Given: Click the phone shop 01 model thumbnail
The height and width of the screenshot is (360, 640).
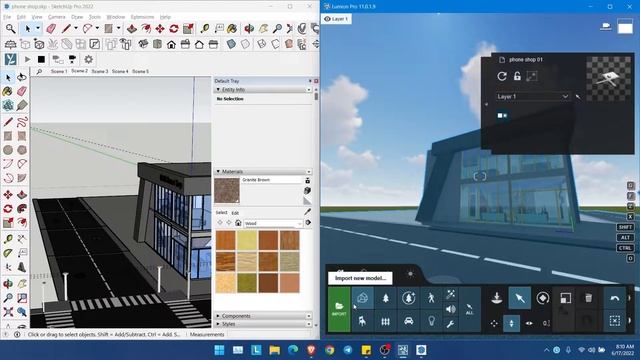Looking at the screenshot, I should click(609, 79).
